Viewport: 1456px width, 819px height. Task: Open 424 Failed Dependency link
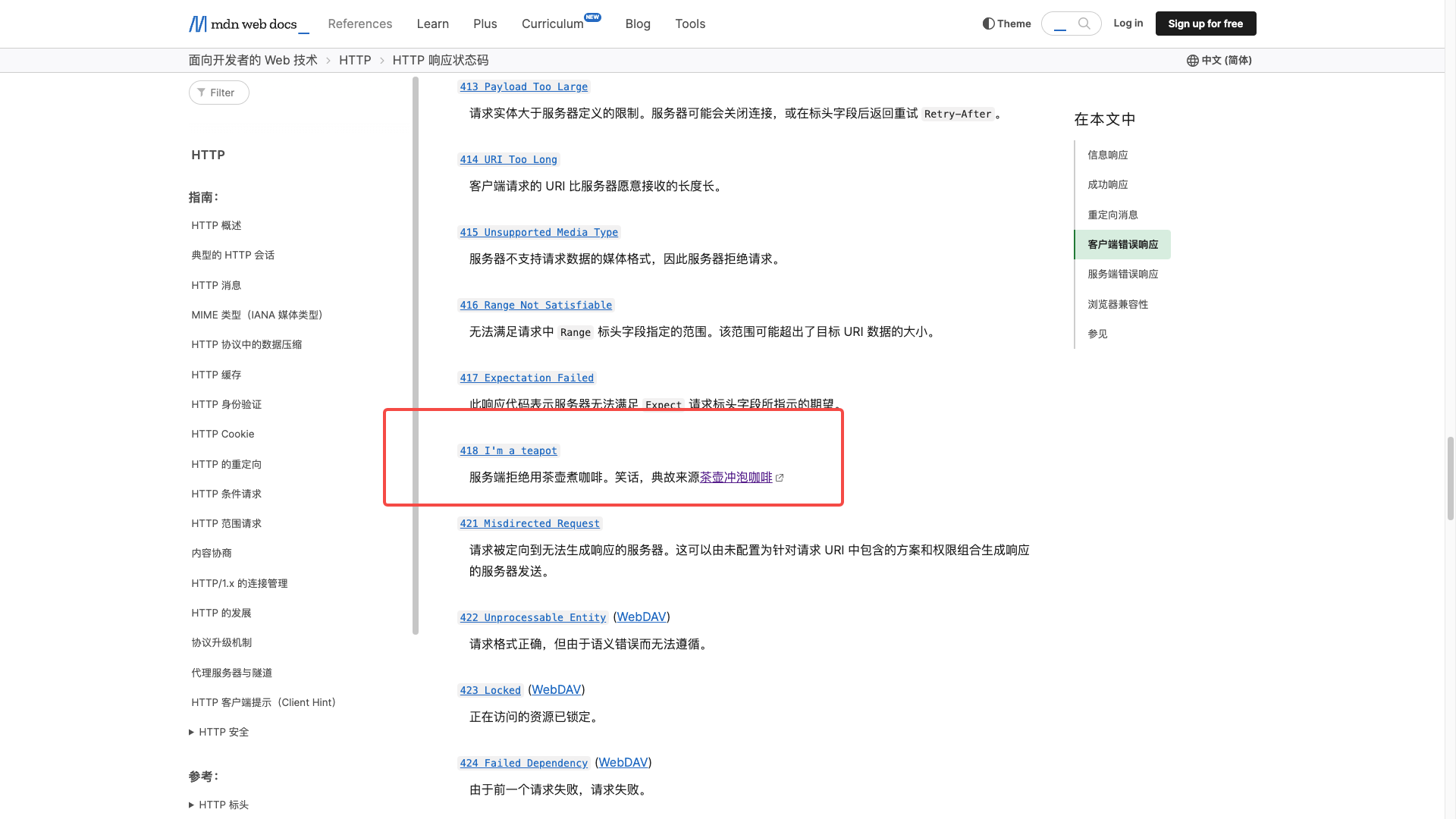pos(524,764)
